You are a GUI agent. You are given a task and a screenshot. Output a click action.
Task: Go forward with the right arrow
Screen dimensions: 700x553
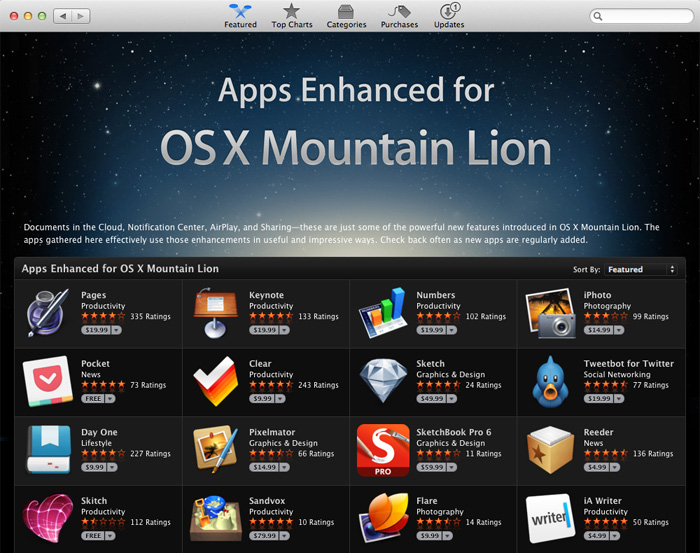coord(81,16)
